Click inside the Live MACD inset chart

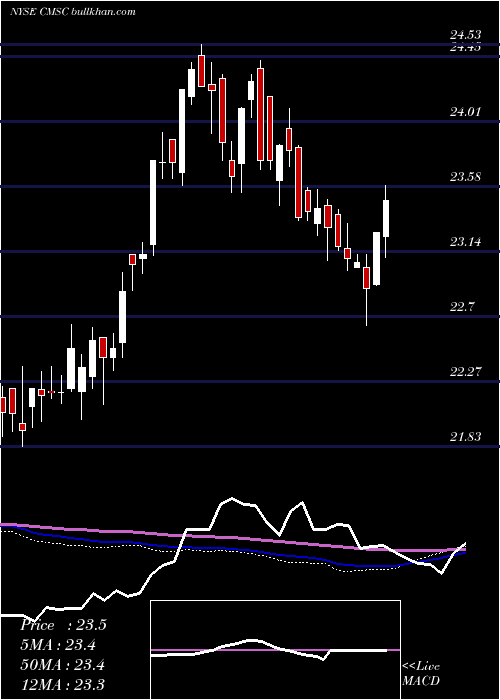click(275, 650)
